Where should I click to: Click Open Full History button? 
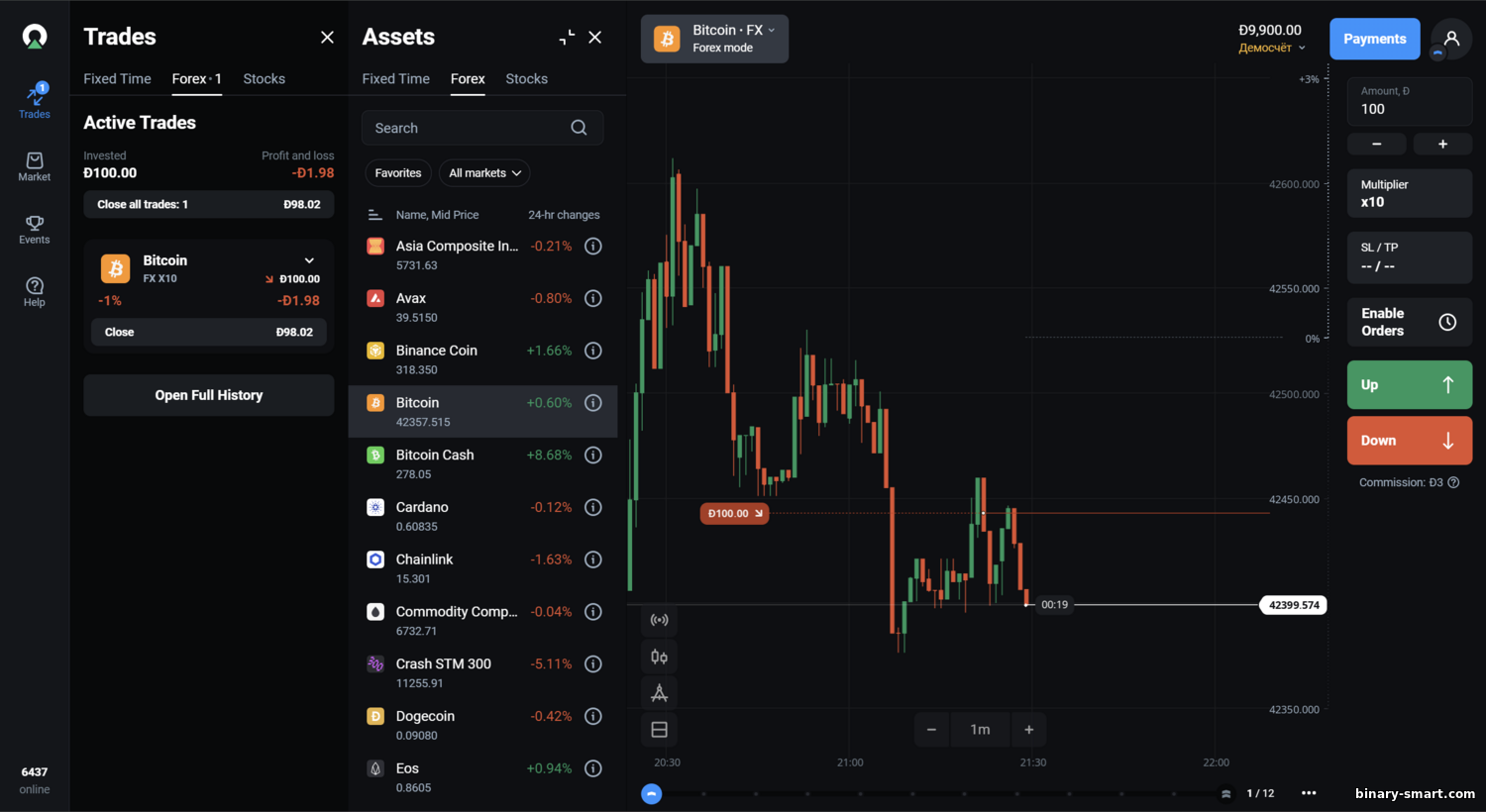[209, 395]
